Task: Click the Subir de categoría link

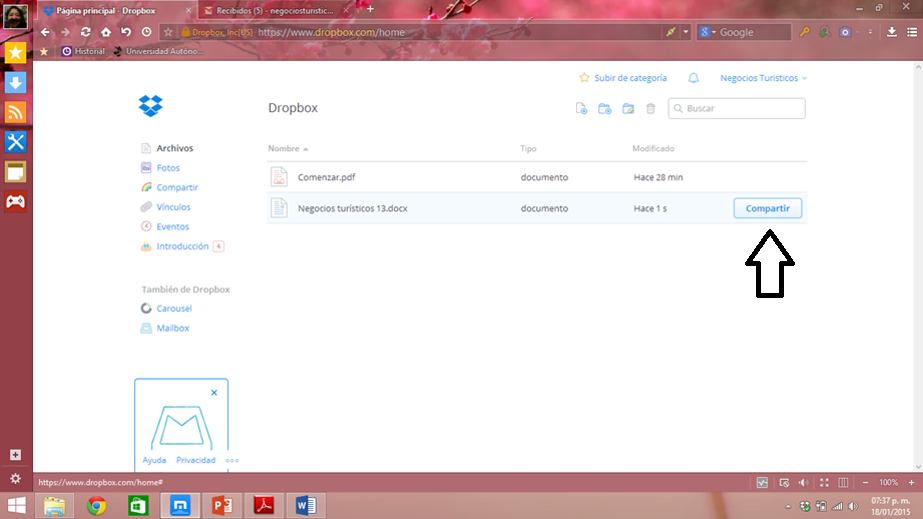Action: [623, 78]
